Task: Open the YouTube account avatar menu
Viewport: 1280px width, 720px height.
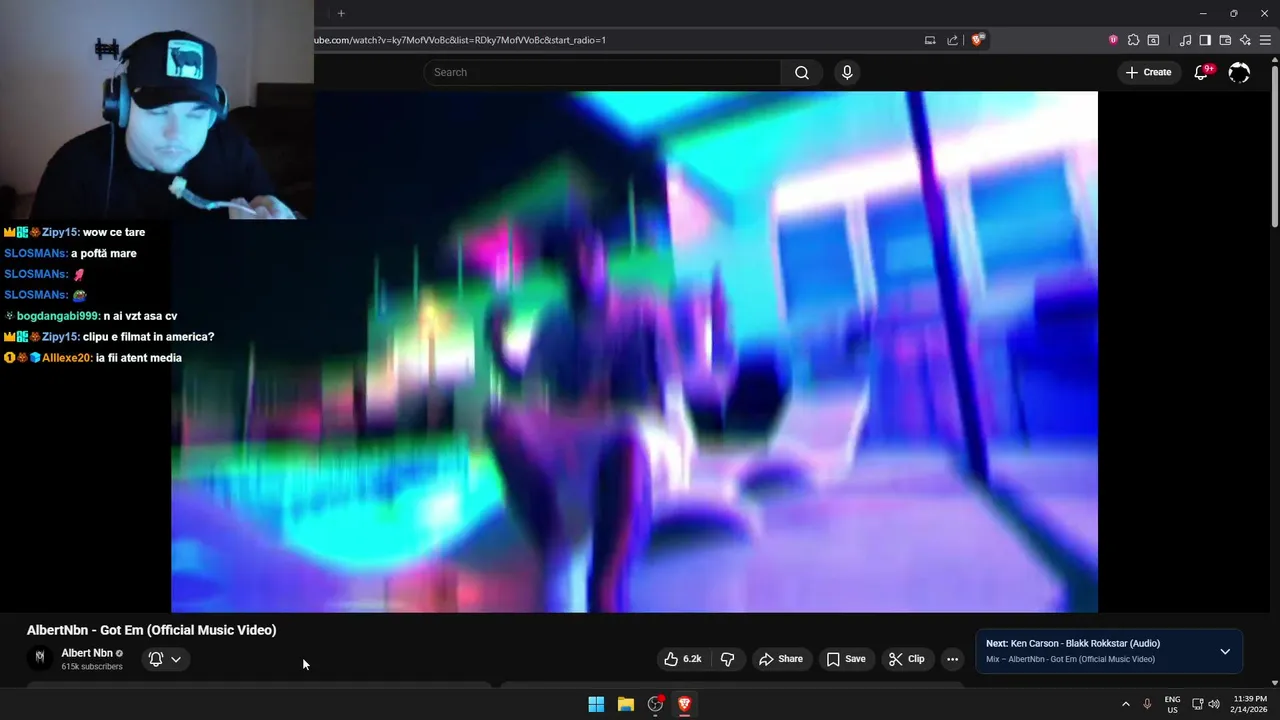Action: tap(1239, 72)
